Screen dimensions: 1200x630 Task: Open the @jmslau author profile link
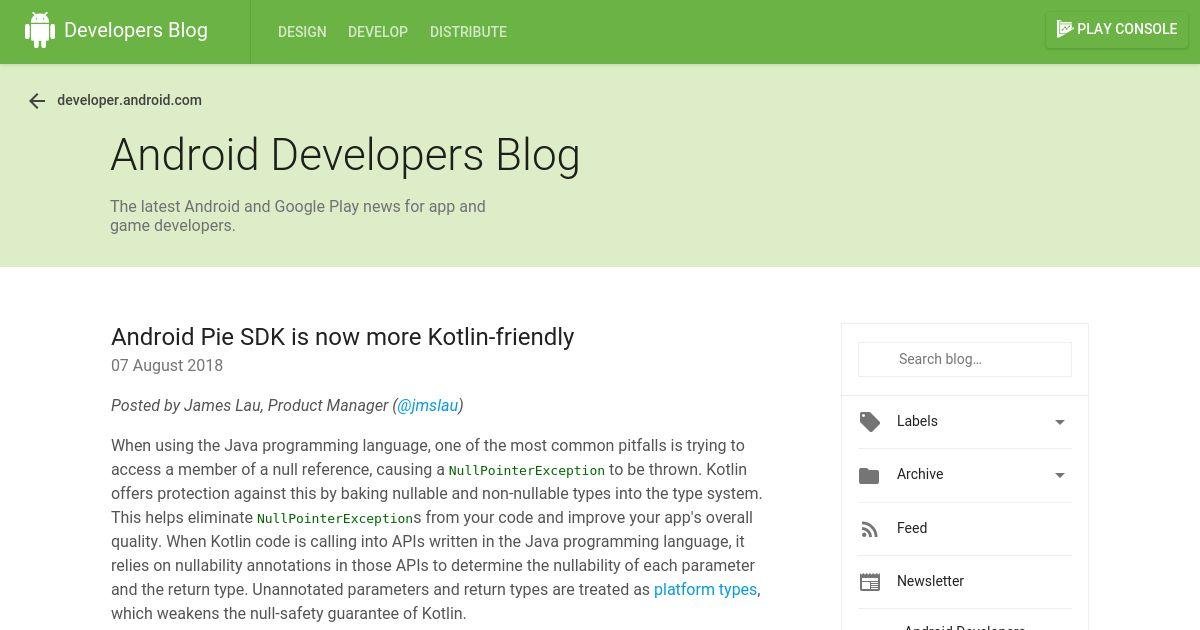click(x=428, y=405)
